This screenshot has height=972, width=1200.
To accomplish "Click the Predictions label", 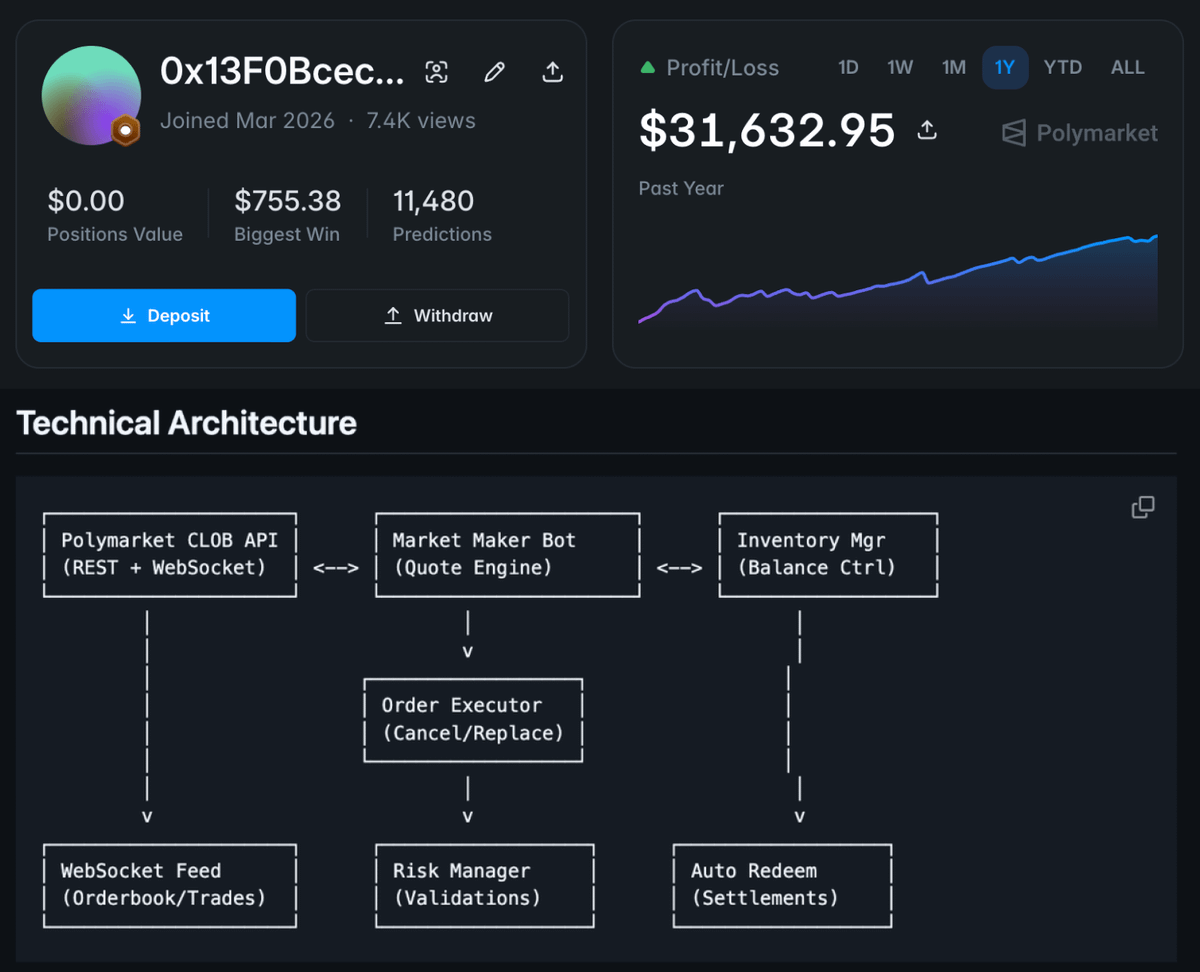I will click(442, 234).
